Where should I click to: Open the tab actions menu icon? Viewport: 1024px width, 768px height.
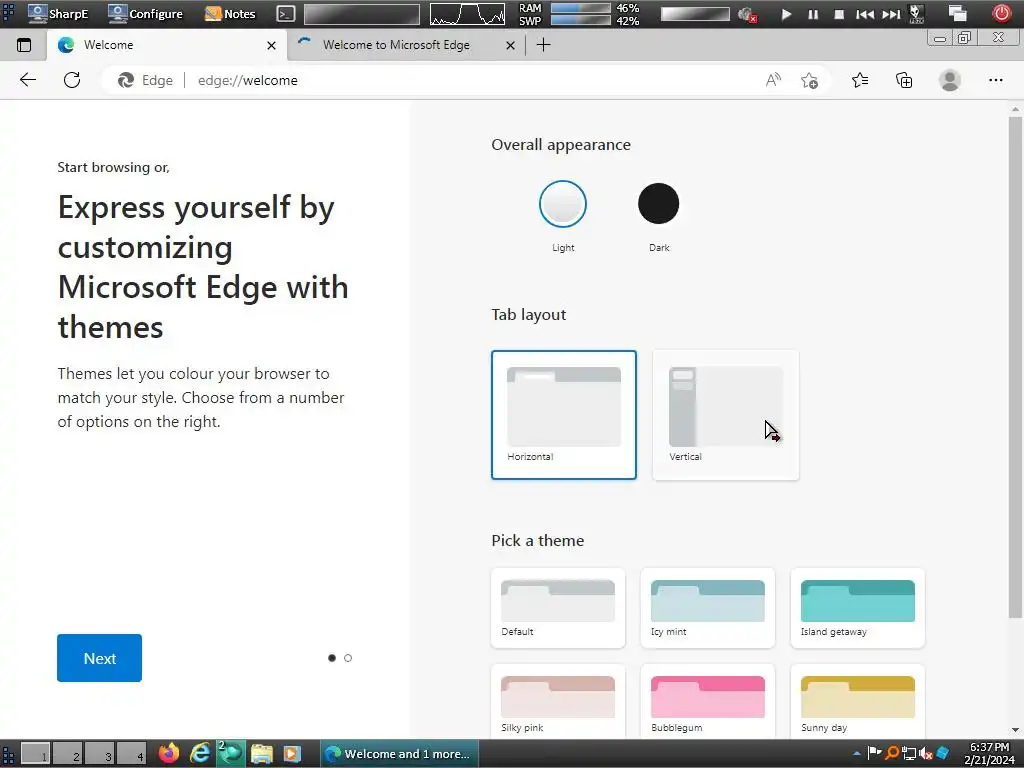click(x=24, y=45)
